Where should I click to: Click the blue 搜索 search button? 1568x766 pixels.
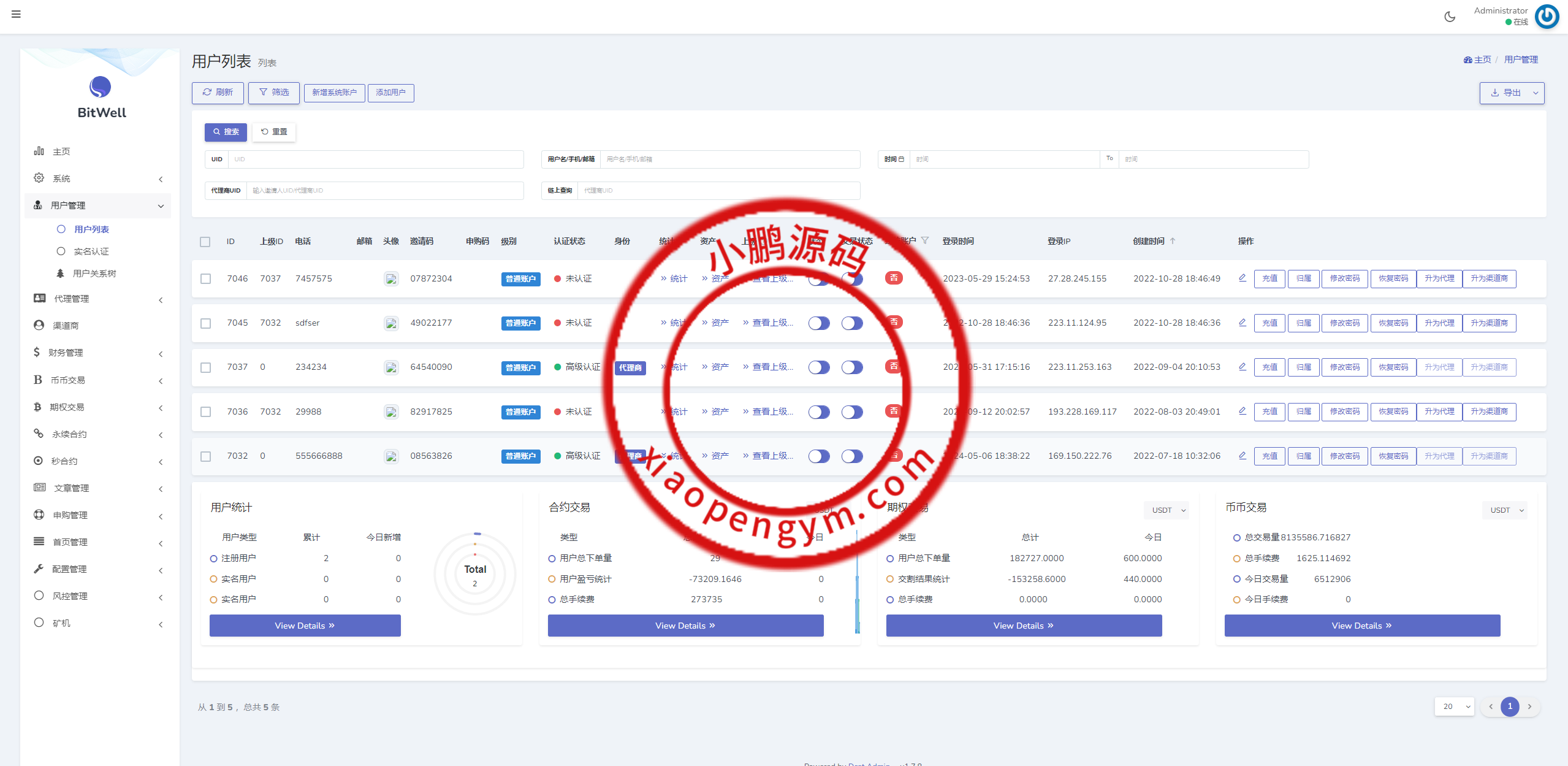point(226,132)
